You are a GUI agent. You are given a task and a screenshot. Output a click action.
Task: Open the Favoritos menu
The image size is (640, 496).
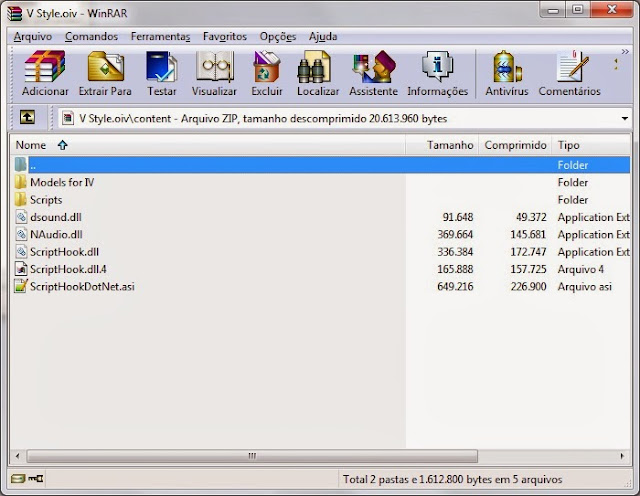[225, 36]
